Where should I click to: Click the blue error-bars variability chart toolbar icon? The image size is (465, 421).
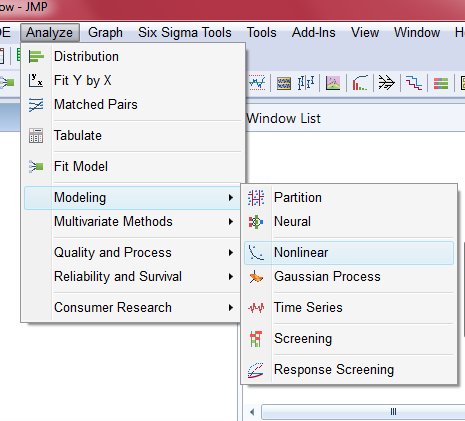306,83
